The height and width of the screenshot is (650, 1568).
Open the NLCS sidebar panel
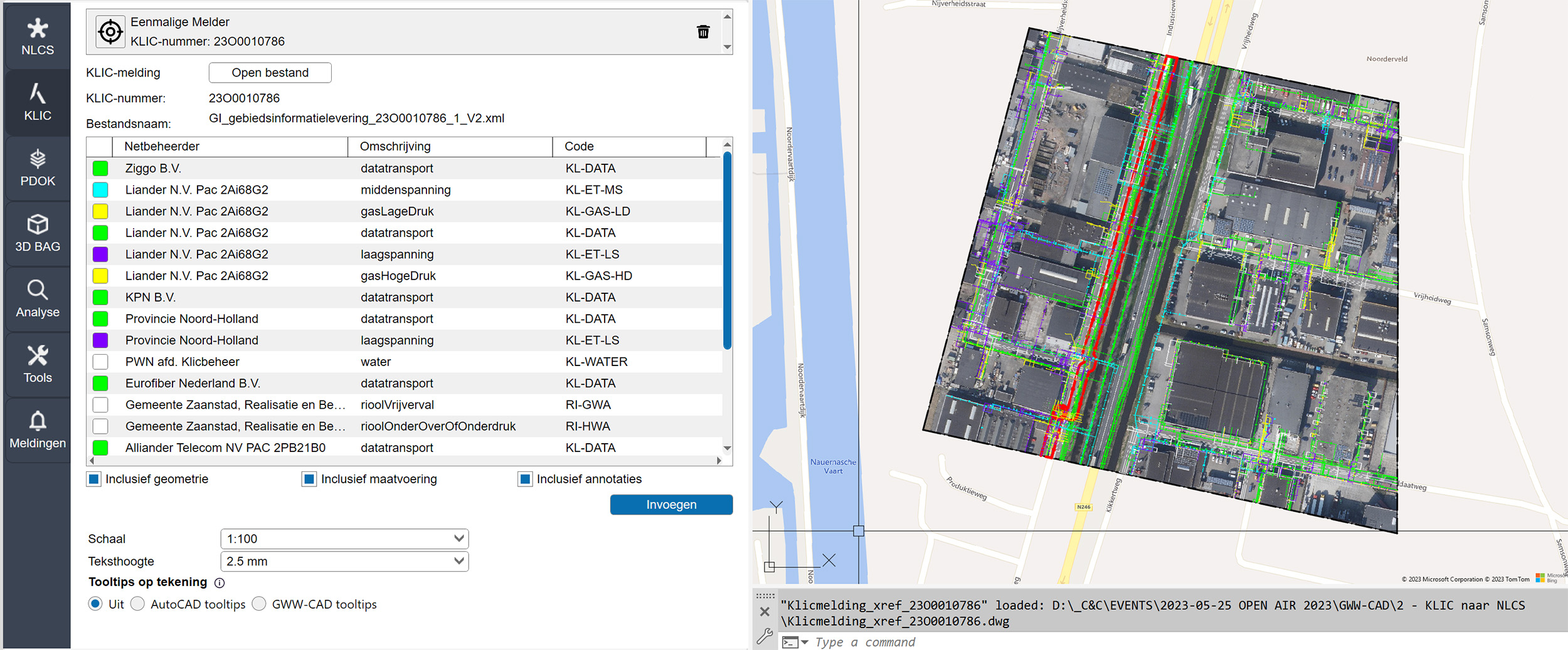(37, 36)
